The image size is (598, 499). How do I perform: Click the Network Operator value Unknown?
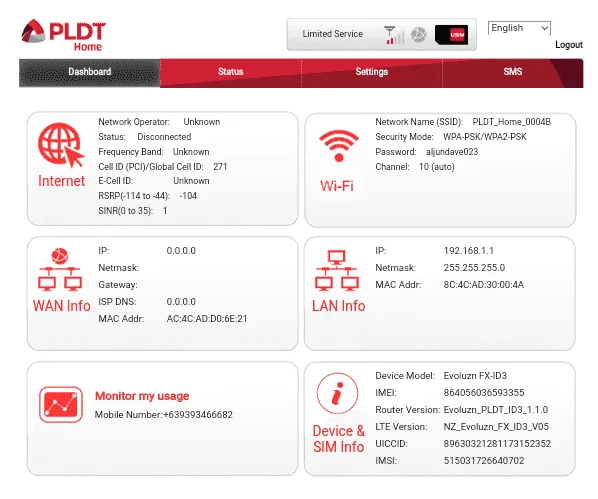[x=202, y=122]
